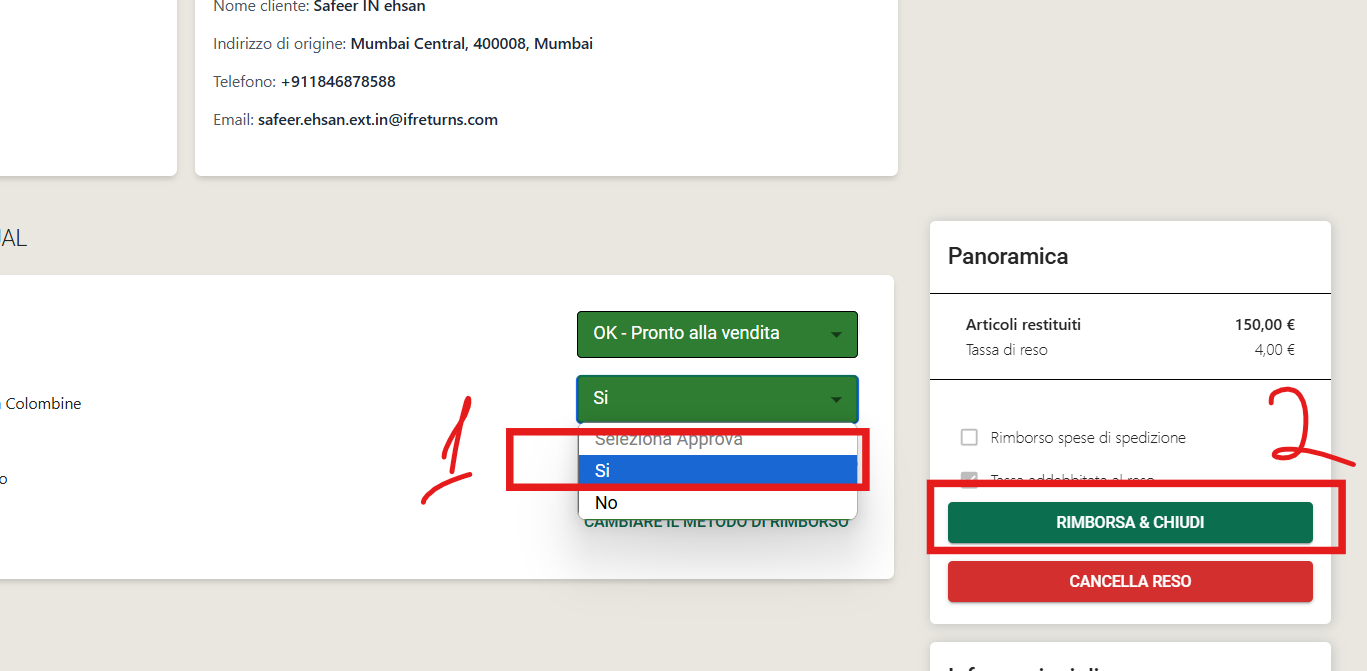Toggle the Tassa addebitata al reso checkbox
This screenshot has height=671, width=1367.
point(969,480)
